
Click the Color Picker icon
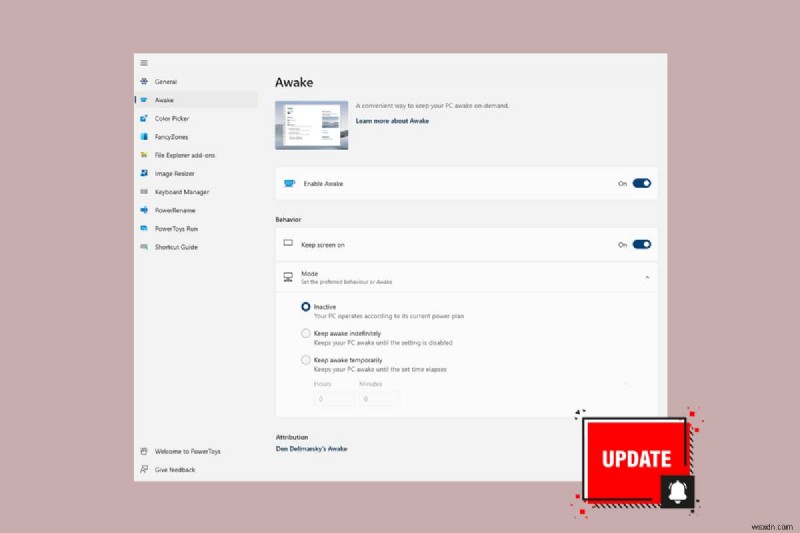(144, 118)
